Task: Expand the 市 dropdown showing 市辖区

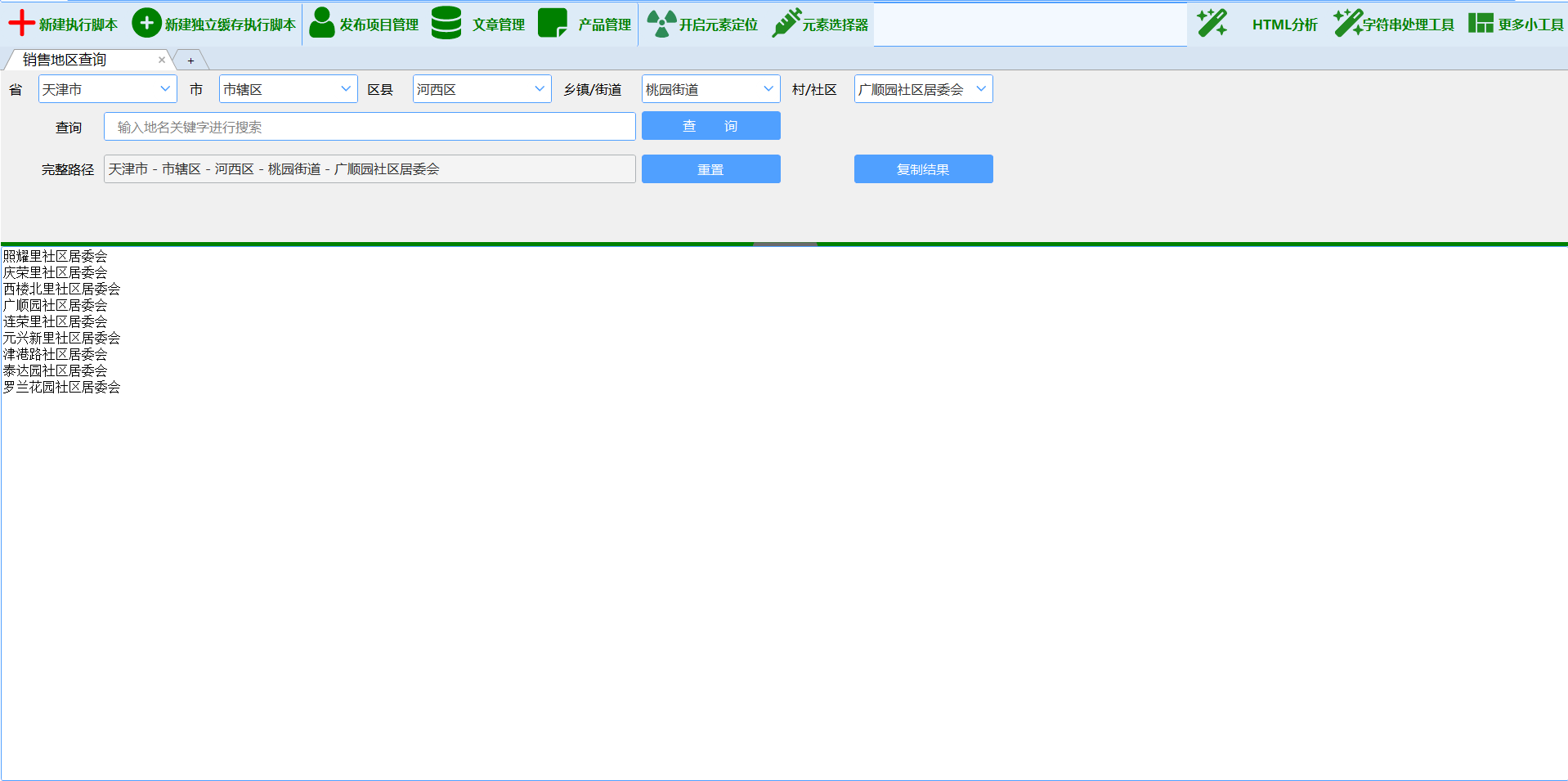Action: click(x=288, y=89)
